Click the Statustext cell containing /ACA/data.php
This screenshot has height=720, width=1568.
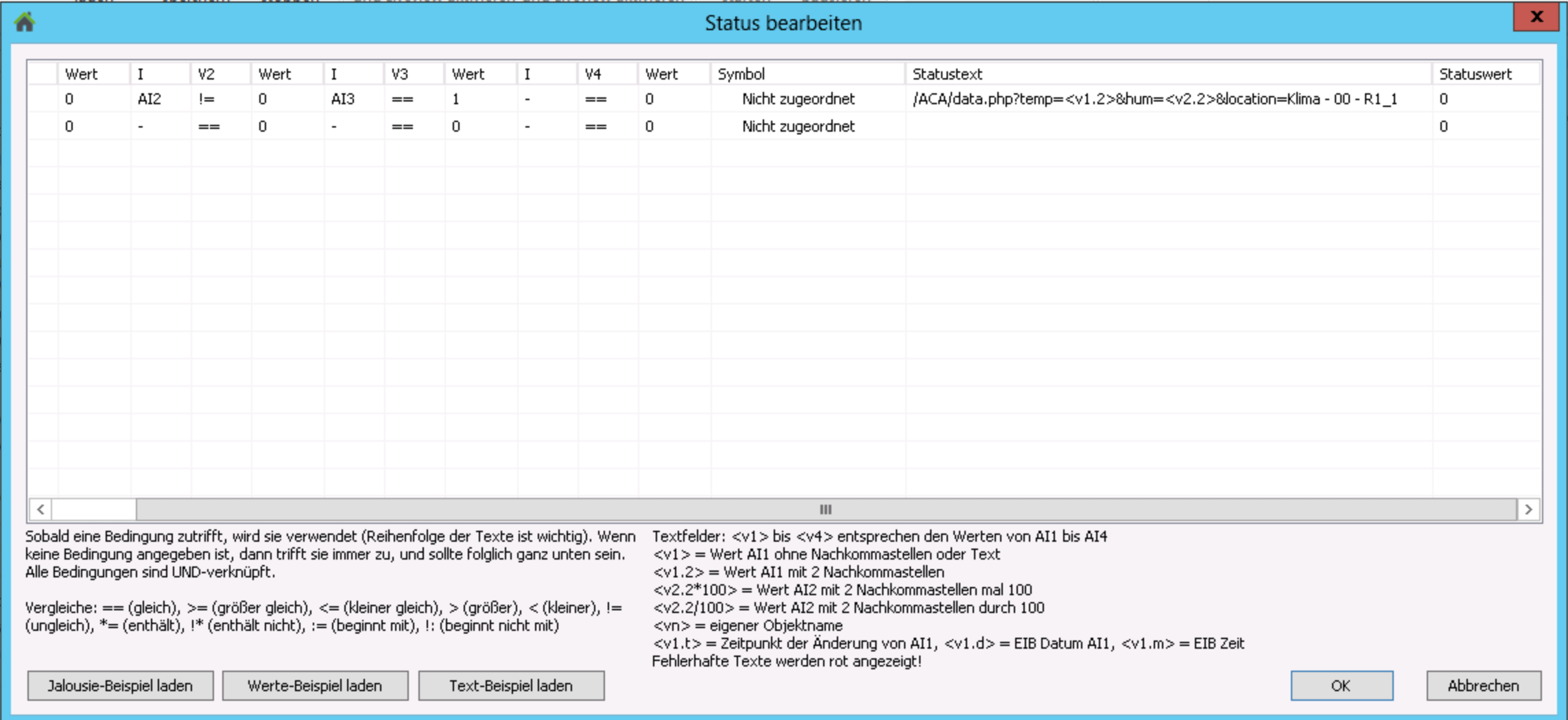(1154, 99)
